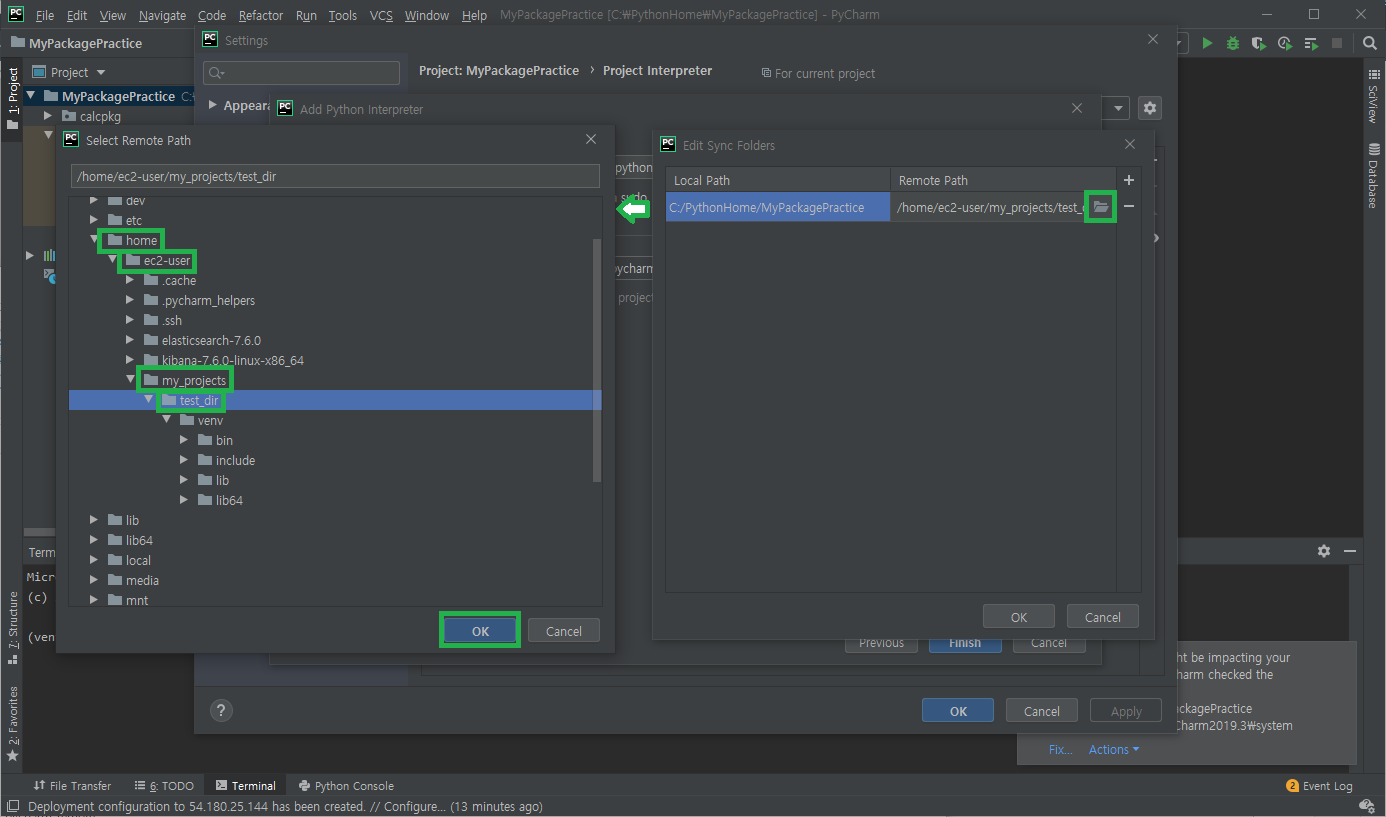Screen dimensions: 1386x817
Task: Open the VCS menu
Action: (x=381, y=15)
